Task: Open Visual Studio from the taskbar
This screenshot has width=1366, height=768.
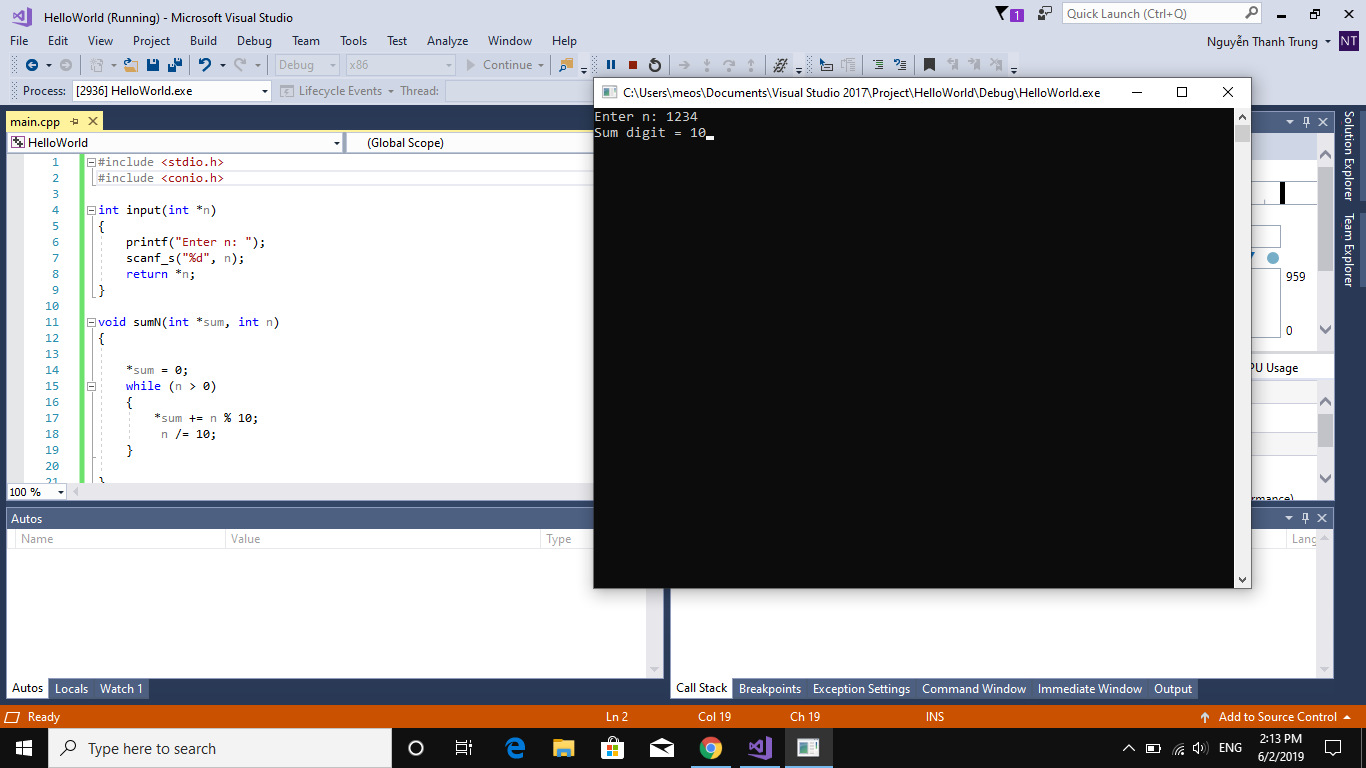Action: click(x=759, y=748)
